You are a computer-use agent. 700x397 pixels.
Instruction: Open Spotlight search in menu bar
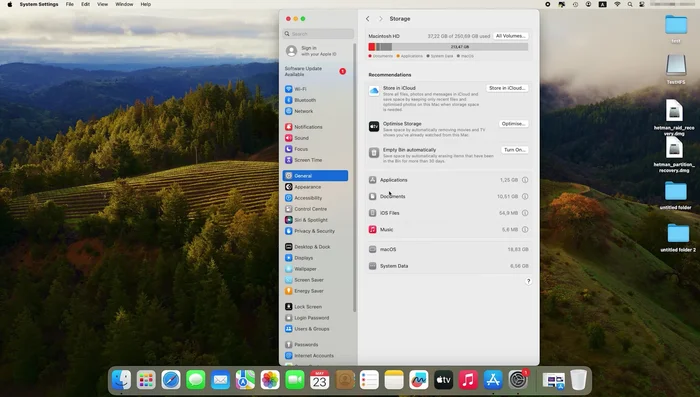(629, 4)
